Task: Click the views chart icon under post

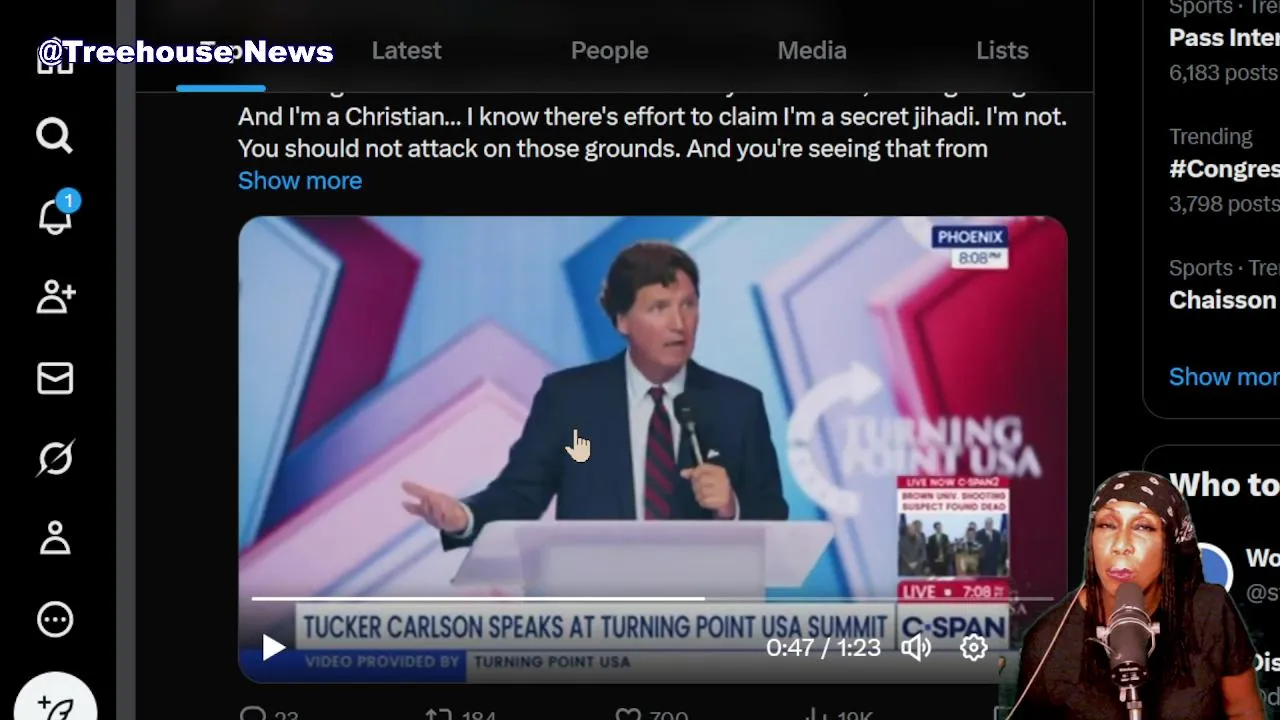Action: click(815, 714)
